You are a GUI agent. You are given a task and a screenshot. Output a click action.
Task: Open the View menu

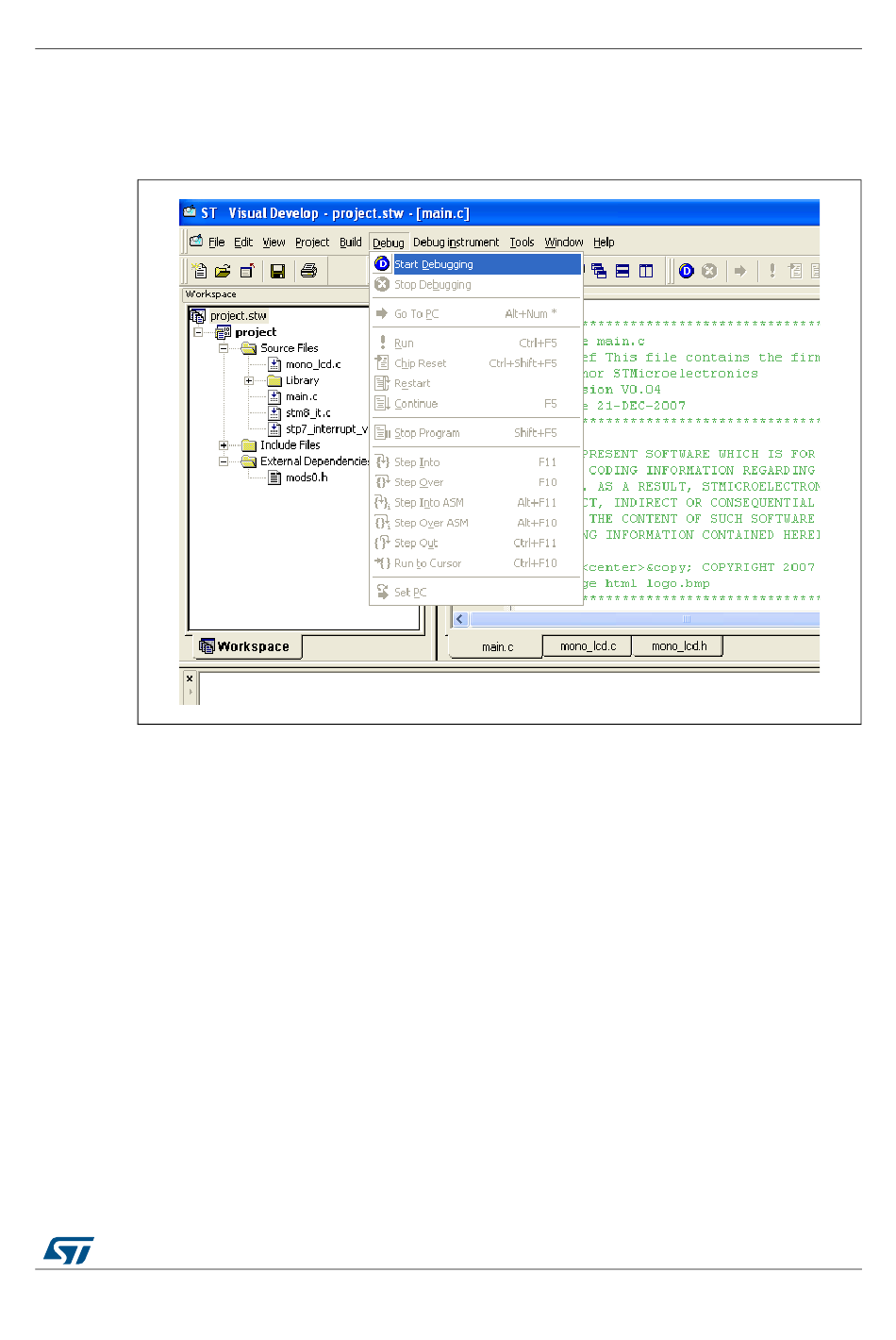(274, 243)
